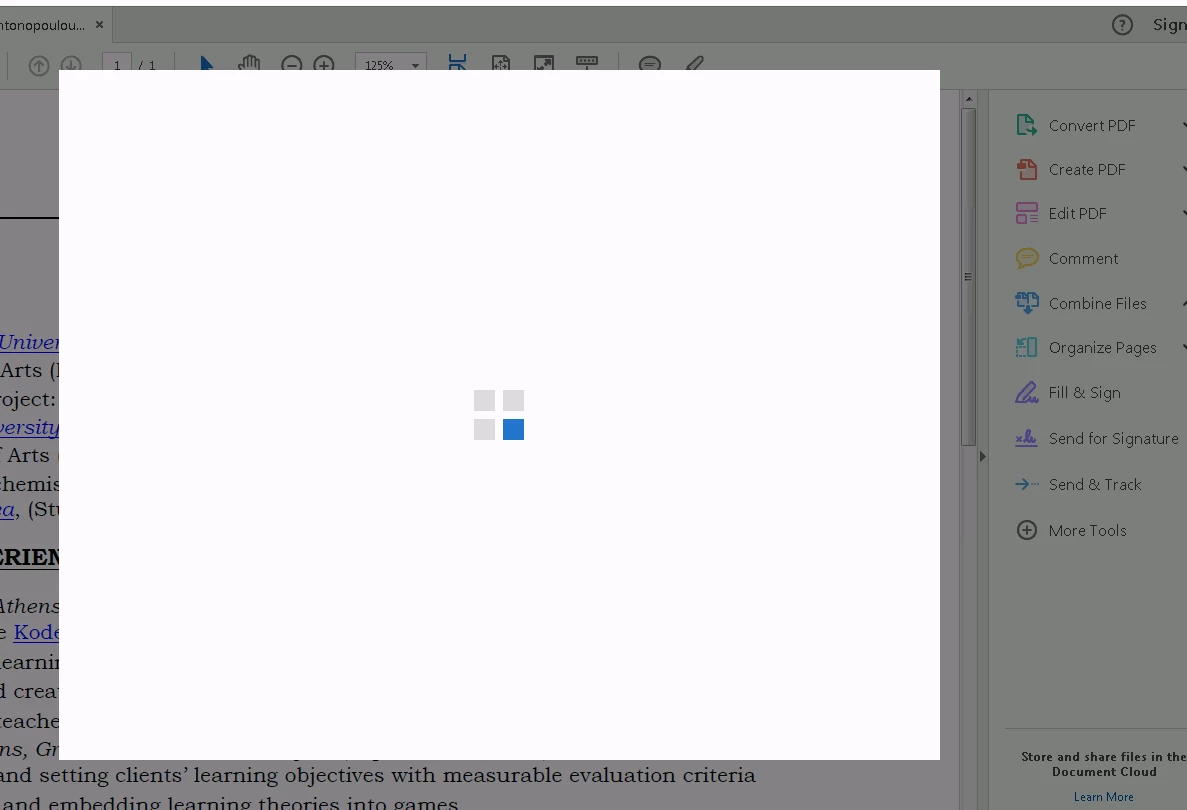Viewport: 1187px width, 810px height.
Task: Click the fit one full page icon
Action: click(500, 63)
